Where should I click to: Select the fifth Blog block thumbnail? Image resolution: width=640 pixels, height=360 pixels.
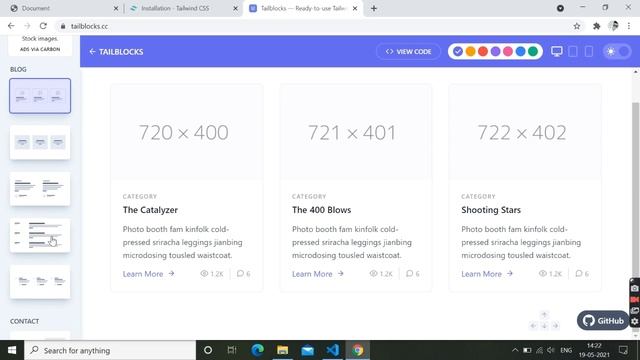40,282
